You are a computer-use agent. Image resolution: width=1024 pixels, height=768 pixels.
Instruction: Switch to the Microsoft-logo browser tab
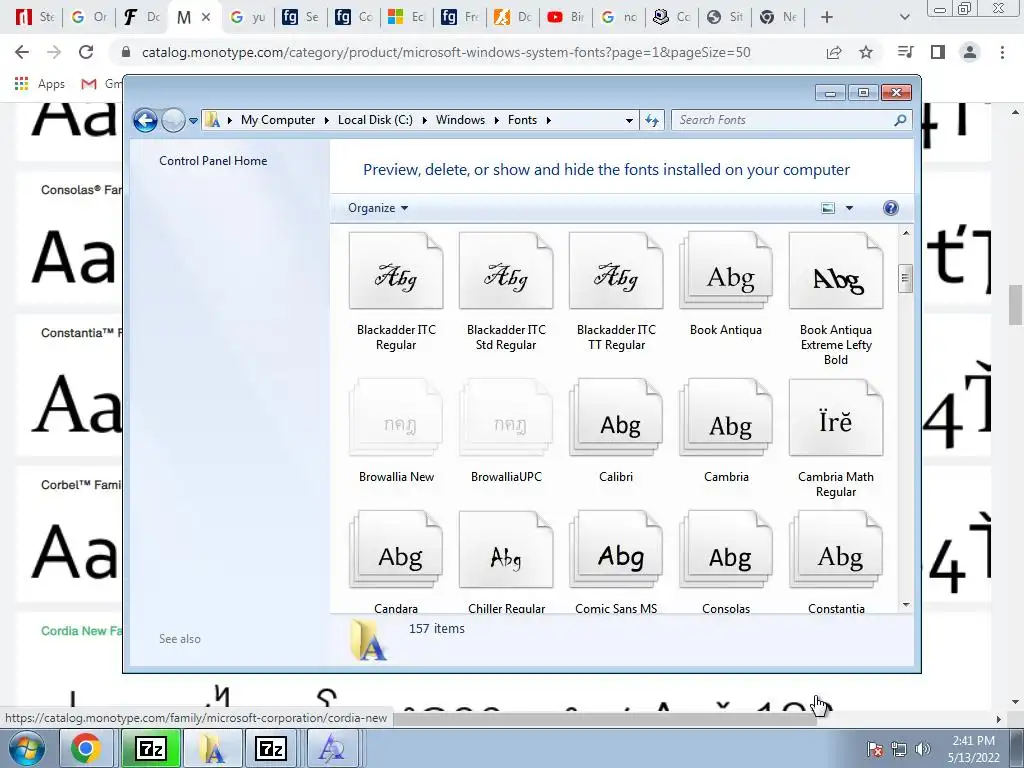[x=406, y=17]
